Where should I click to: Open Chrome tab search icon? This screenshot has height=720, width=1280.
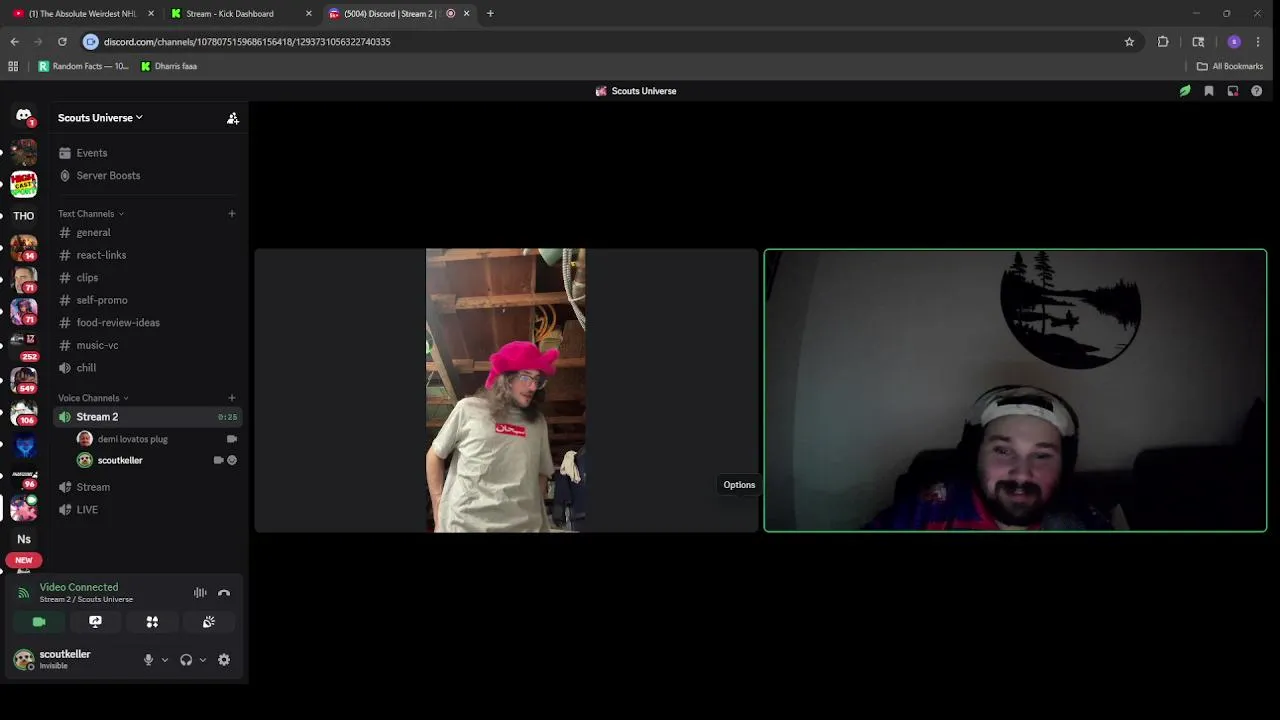(1198, 42)
